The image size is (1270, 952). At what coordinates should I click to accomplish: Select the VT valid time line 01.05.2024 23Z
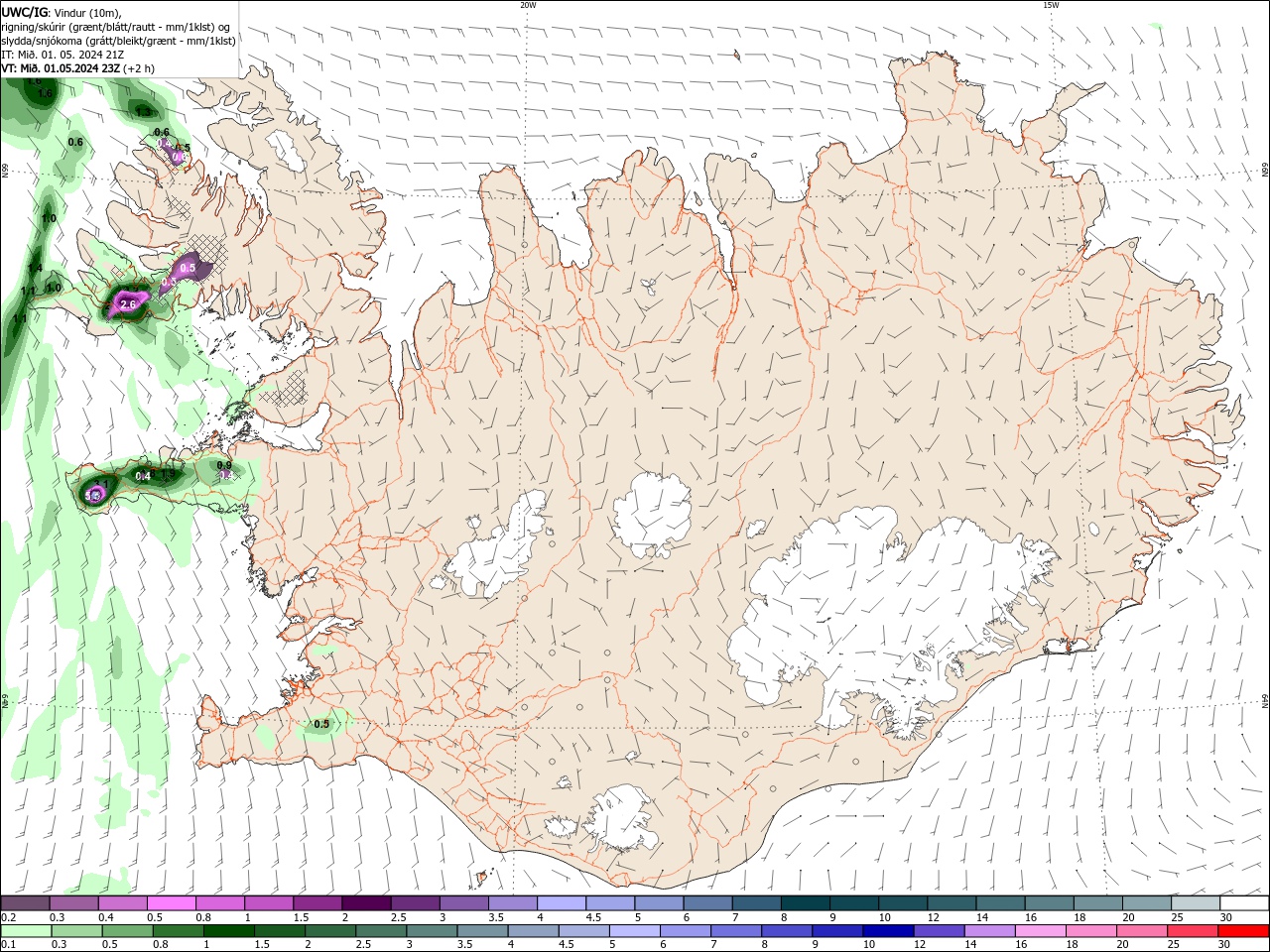(78, 68)
